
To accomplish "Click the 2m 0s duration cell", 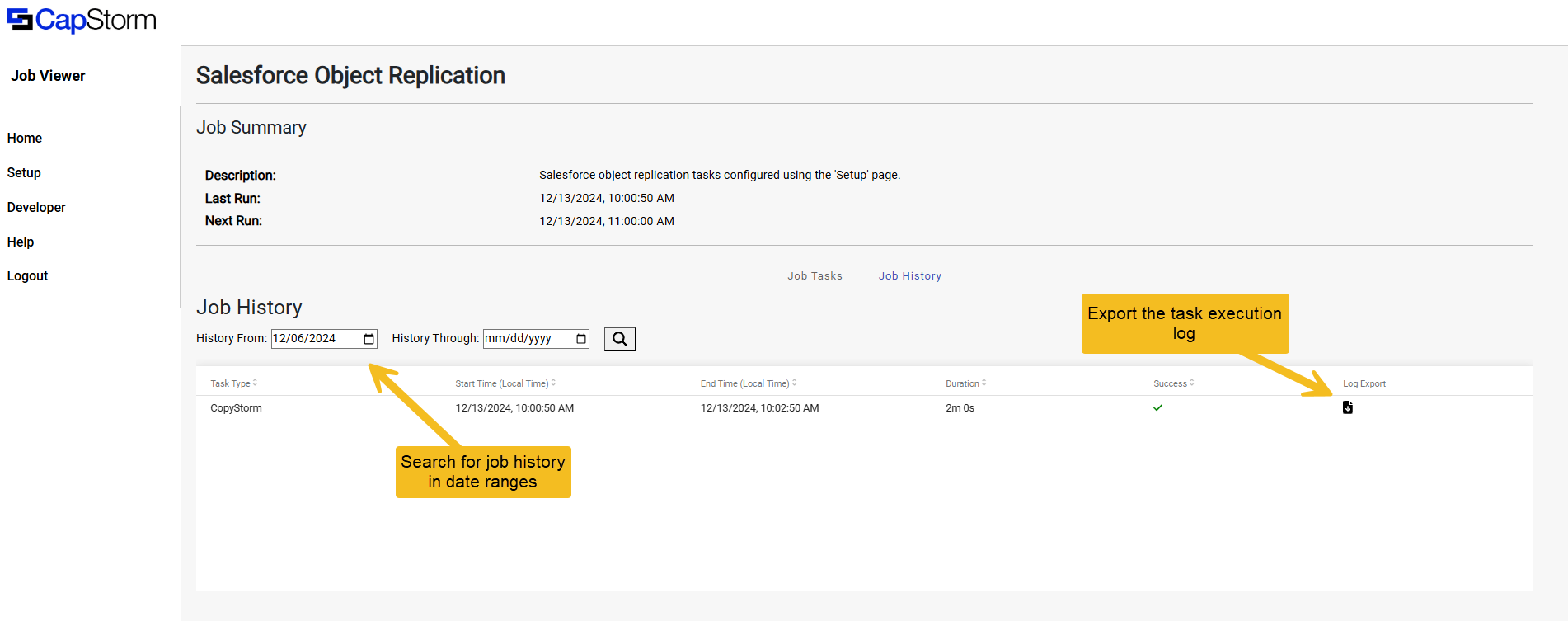I will point(960,408).
